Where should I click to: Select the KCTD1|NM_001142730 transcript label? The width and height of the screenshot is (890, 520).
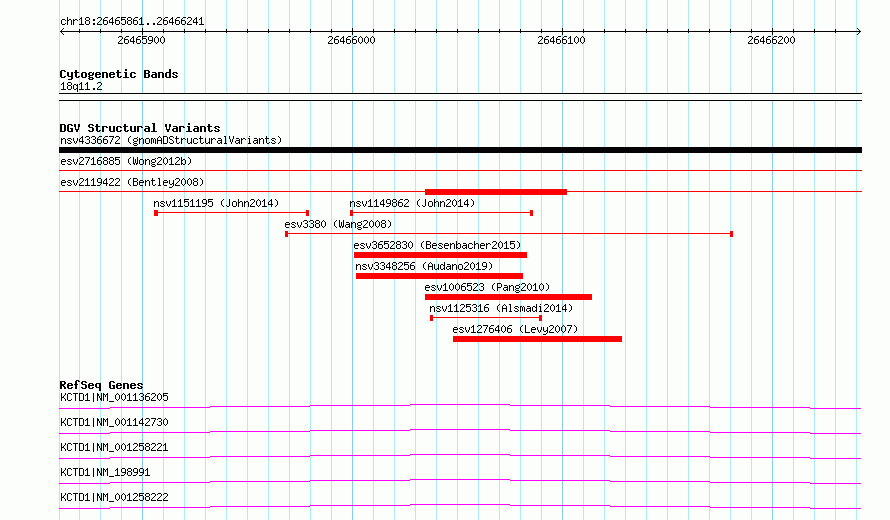(x=114, y=422)
